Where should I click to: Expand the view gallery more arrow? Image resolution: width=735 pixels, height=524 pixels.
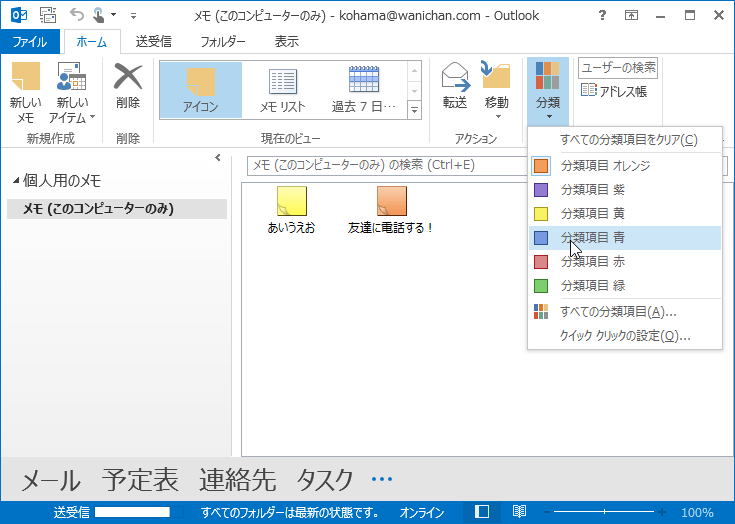tap(414, 110)
